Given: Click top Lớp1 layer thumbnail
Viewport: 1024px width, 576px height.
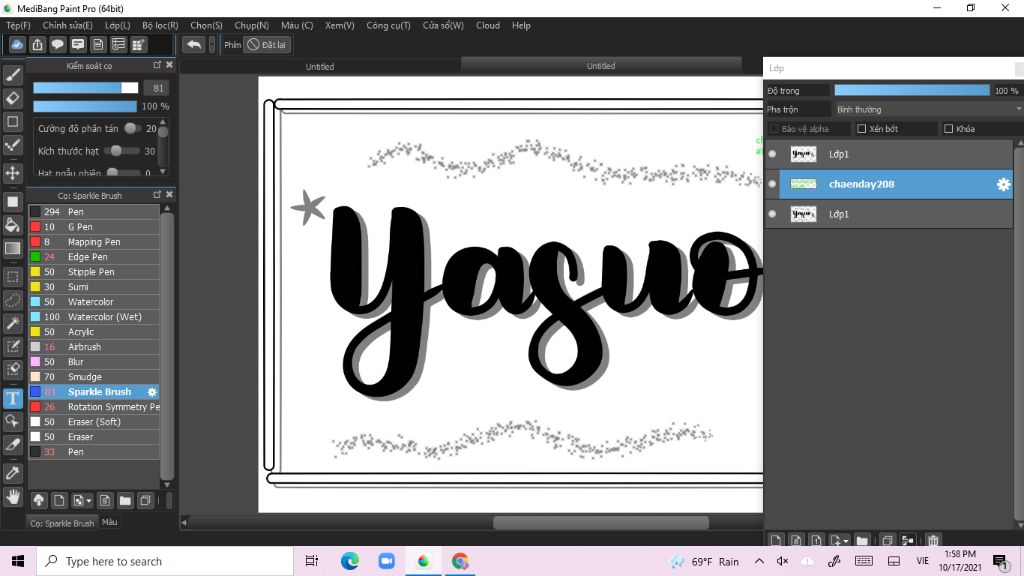Looking at the screenshot, I should 803,154.
